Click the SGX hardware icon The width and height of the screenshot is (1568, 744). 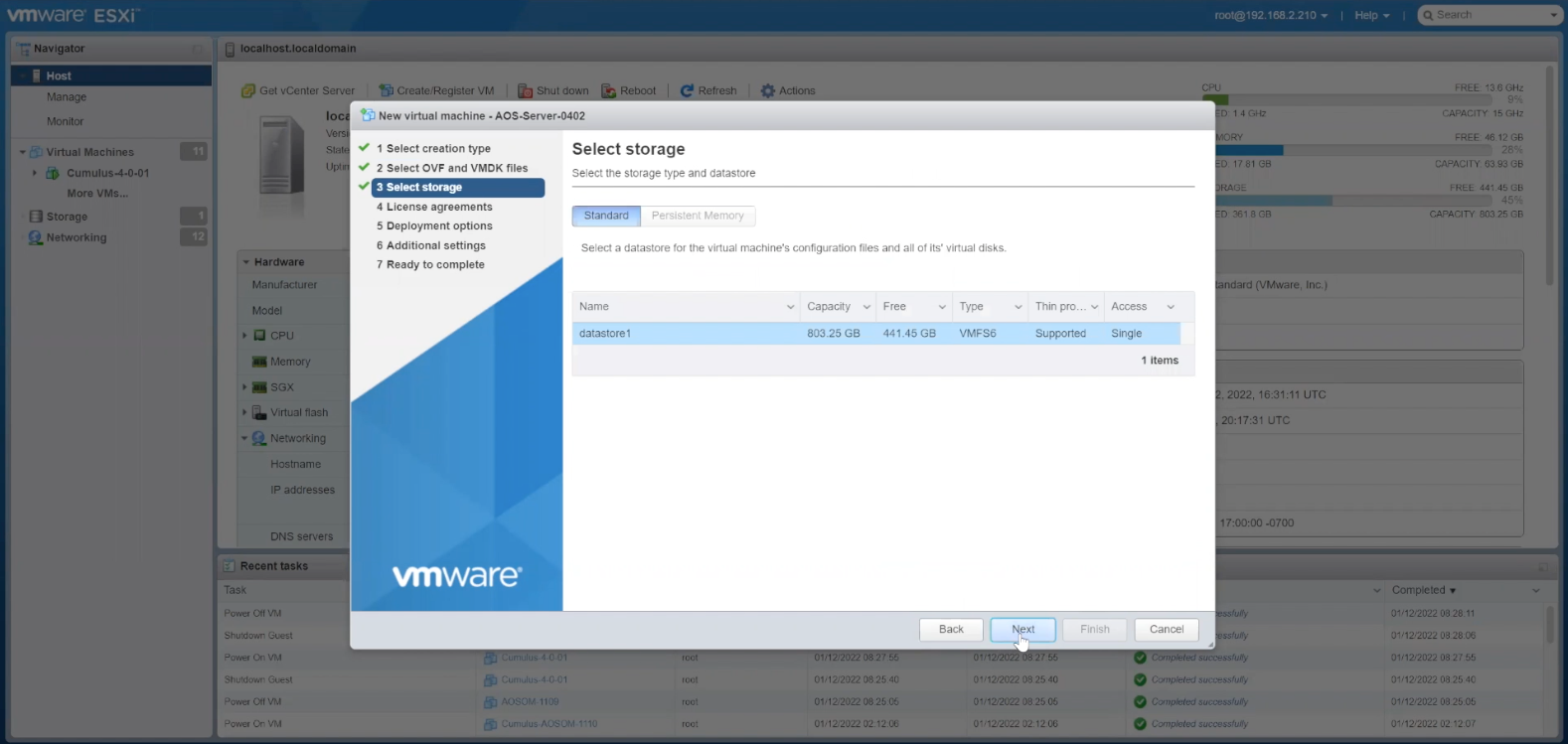[x=260, y=387]
